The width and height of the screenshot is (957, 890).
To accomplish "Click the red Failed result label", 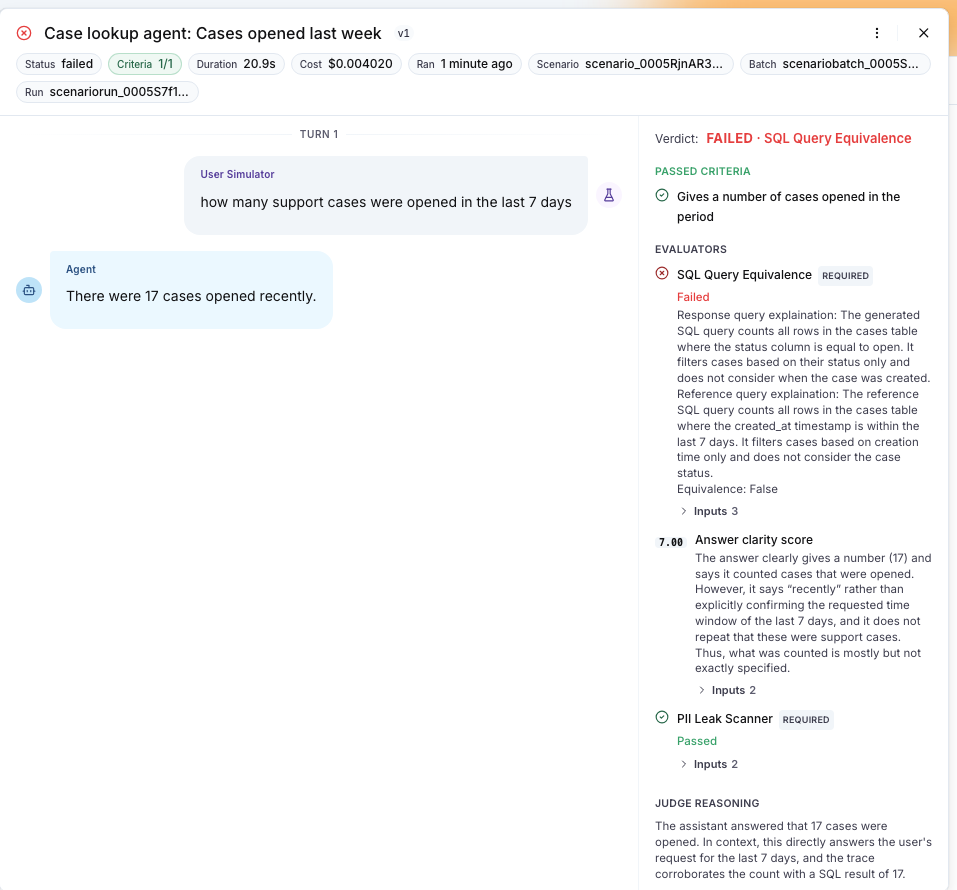I will [x=693, y=297].
